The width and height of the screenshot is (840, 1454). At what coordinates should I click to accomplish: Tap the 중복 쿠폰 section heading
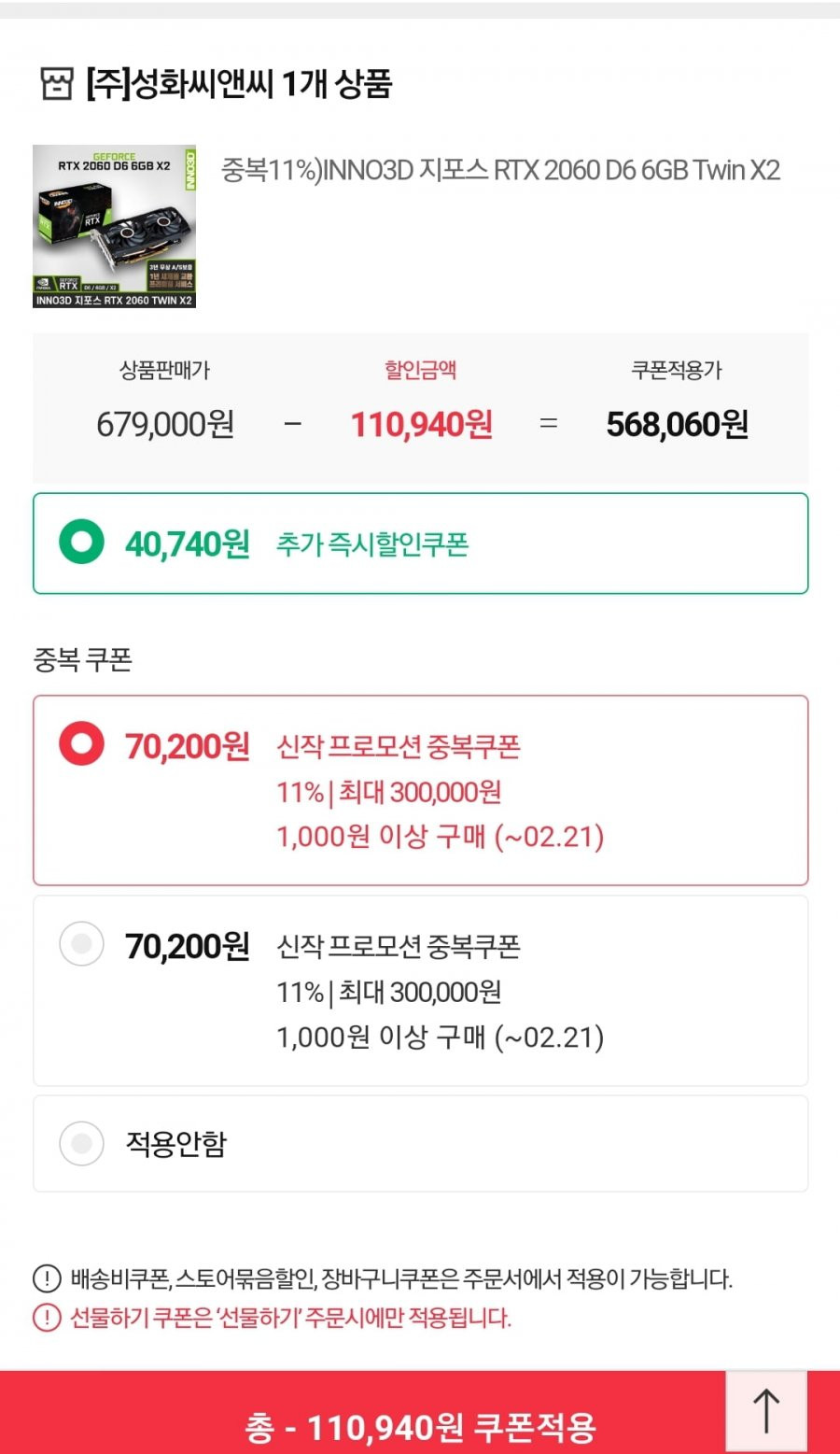click(x=82, y=659)
